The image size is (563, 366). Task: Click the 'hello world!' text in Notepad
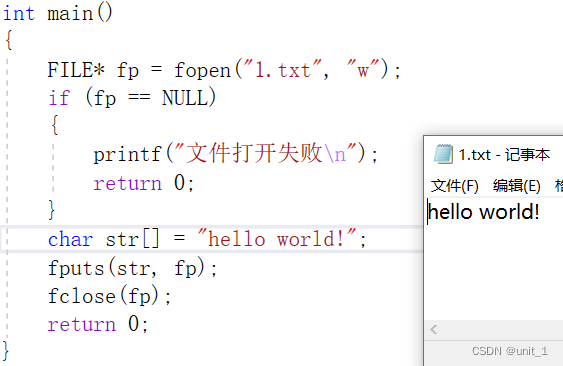[x=484, y=212]
